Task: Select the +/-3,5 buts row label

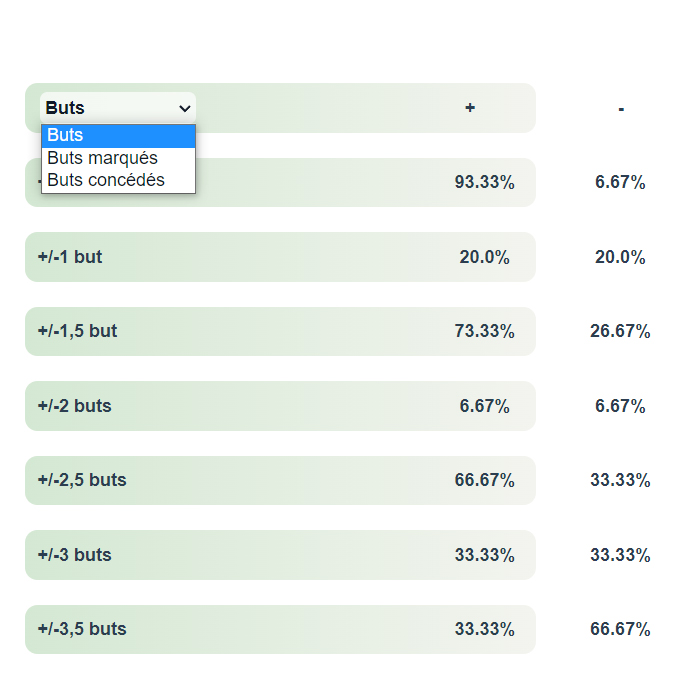Action: click(82, 629)
